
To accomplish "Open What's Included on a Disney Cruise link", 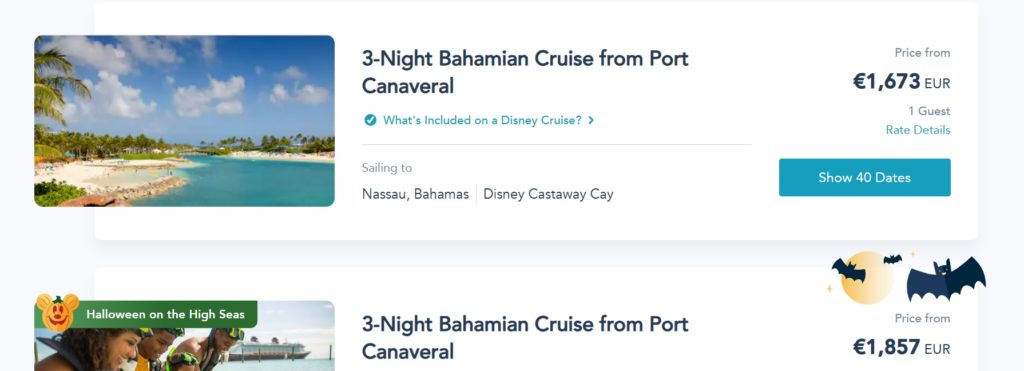I will coord(482,120).
